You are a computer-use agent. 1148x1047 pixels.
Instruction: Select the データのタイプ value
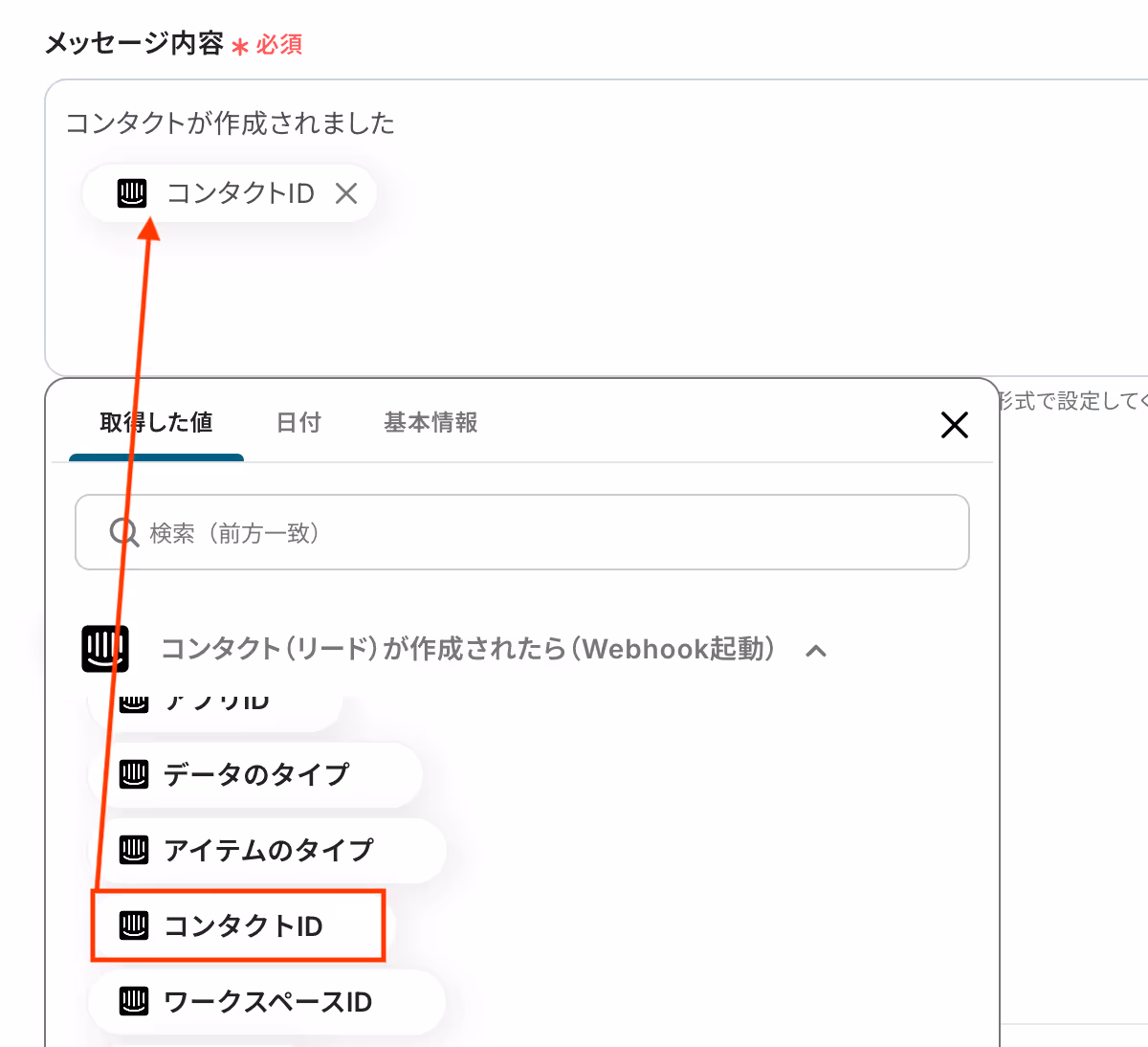255,774
